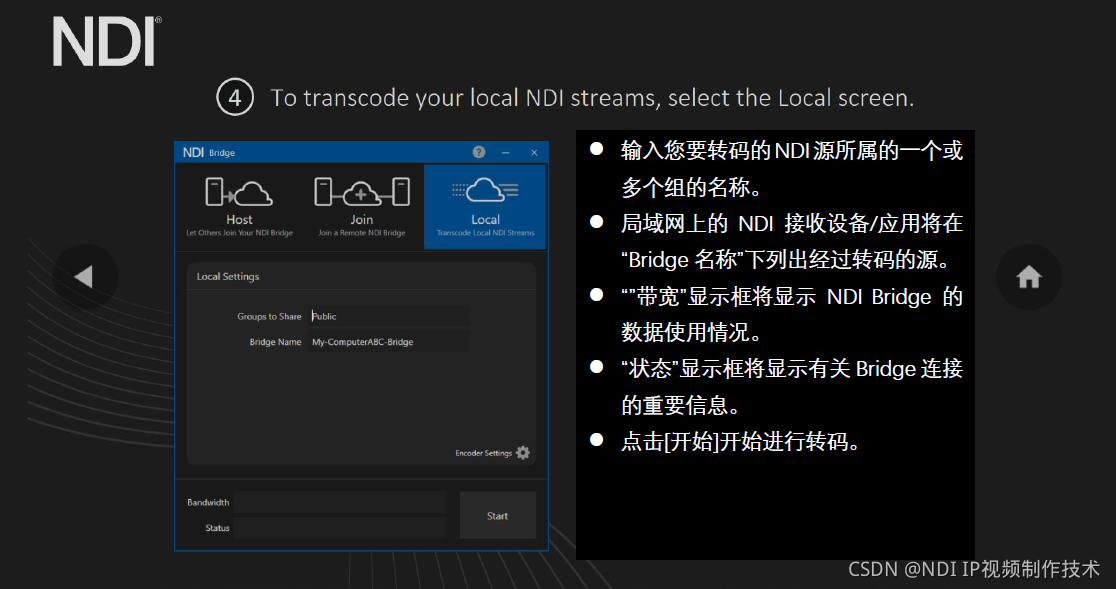
Task: Open the home page icon
Action: tap(1029, 277)
